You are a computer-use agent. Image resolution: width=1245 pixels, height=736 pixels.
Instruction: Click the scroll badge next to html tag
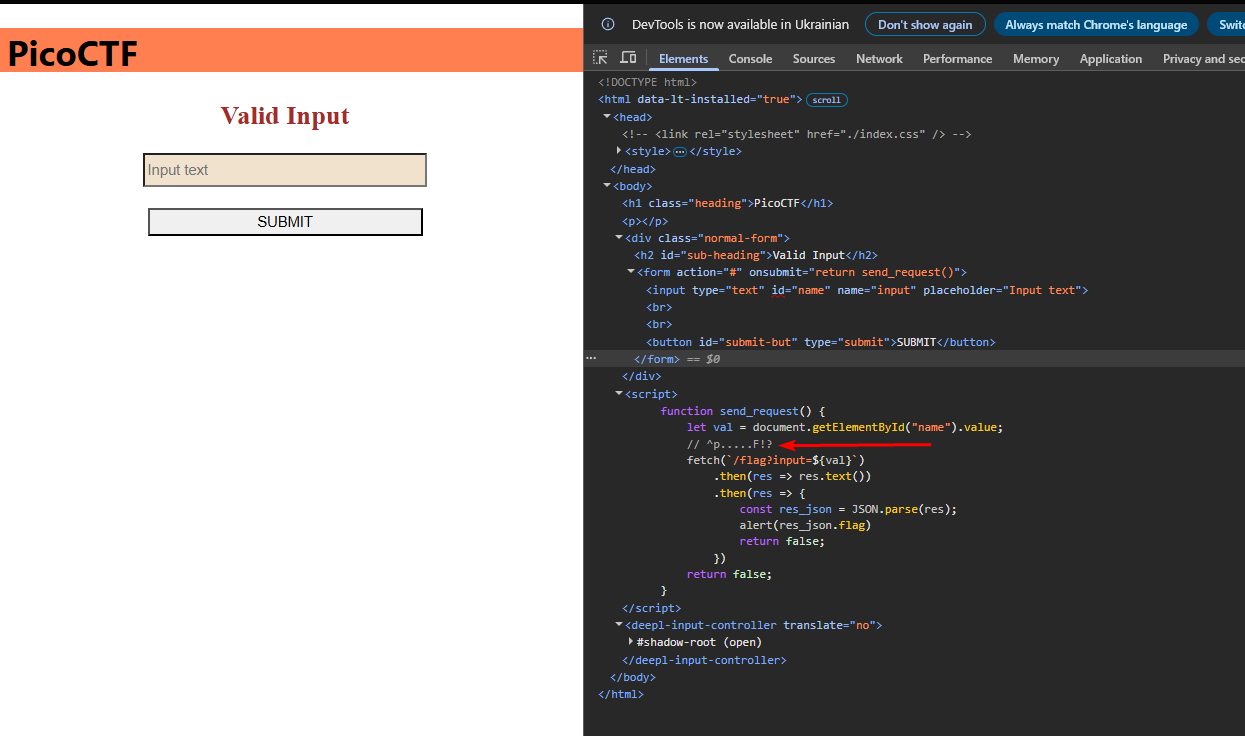(x=826, y=100)
